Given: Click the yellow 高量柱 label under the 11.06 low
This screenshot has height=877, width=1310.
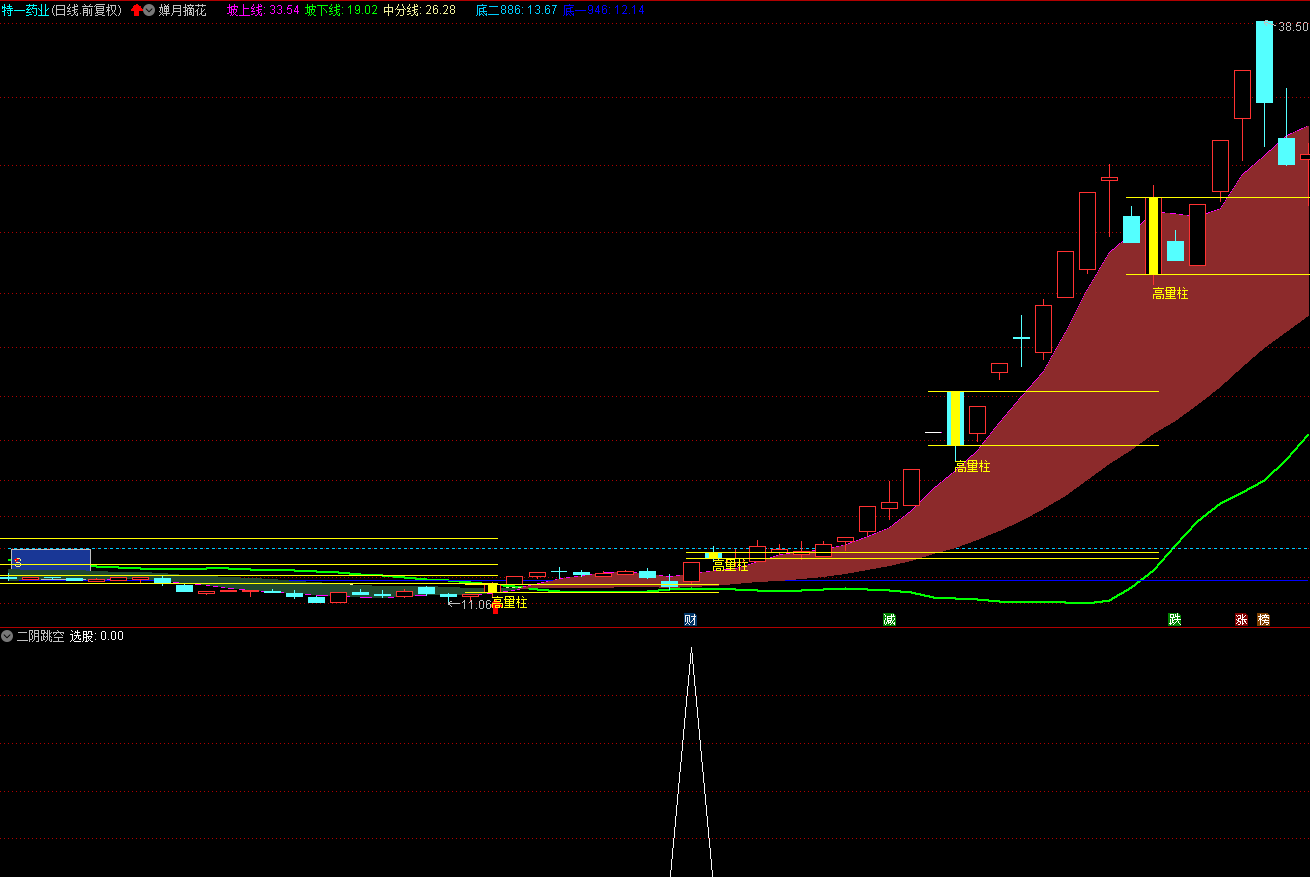Looking at the screenshot, I should (509, 603).
